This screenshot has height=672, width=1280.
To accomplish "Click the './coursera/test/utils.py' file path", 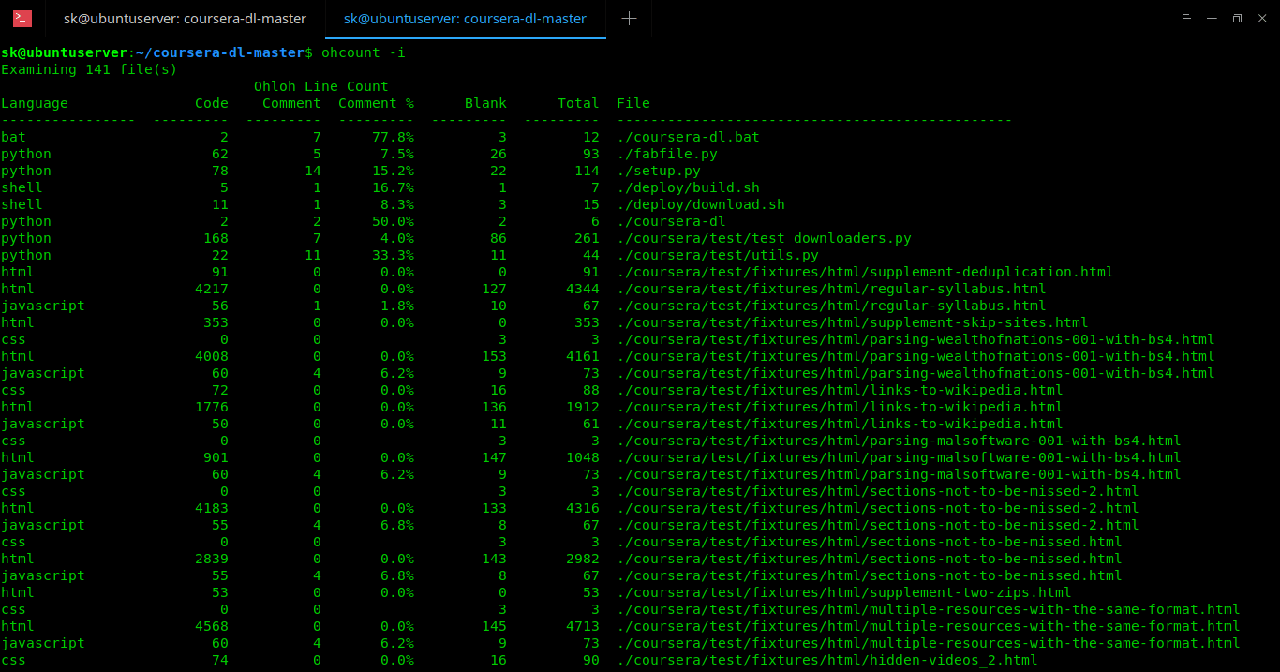I will point(717,256).
